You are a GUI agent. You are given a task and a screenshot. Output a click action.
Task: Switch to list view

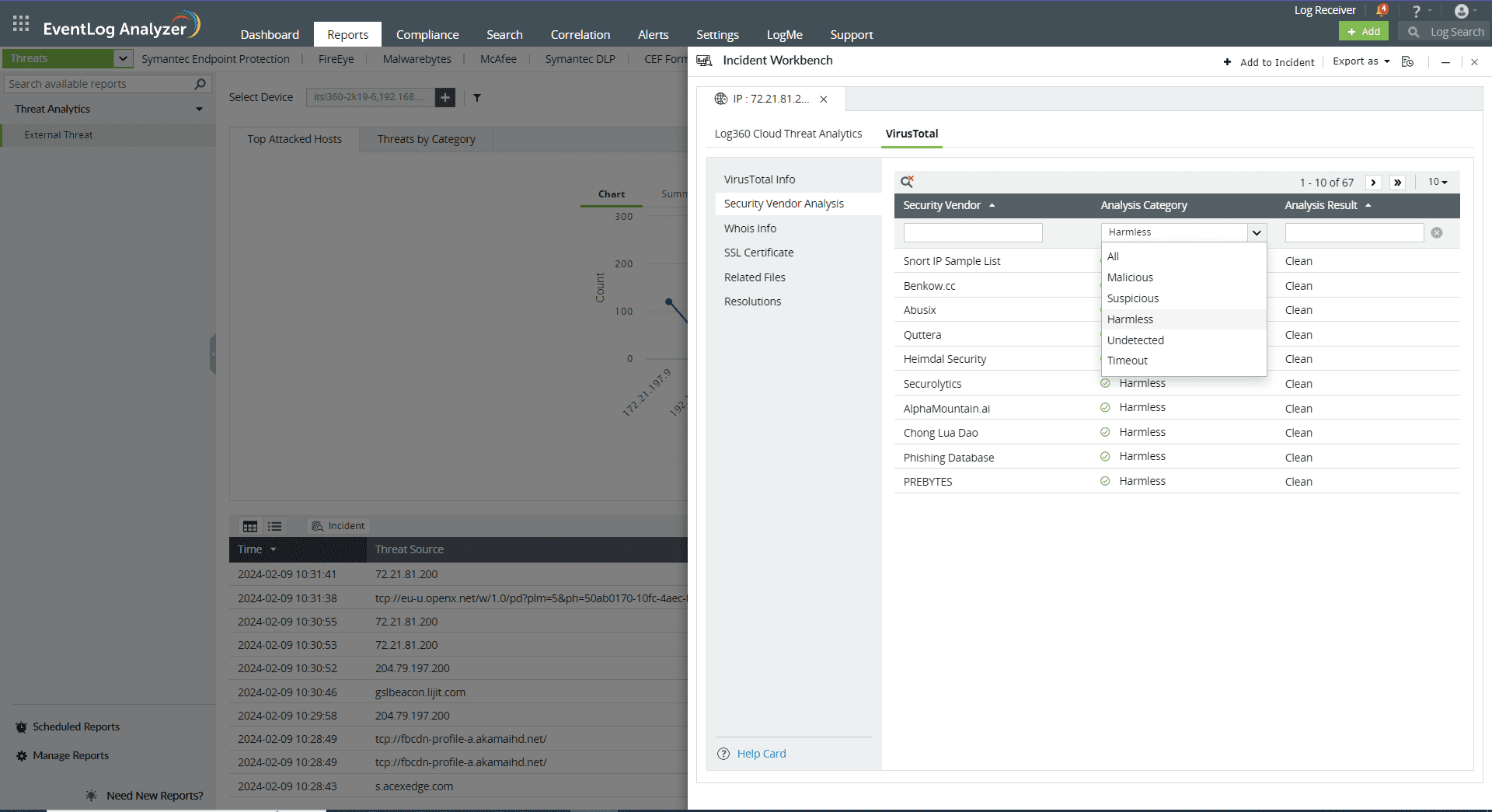(275, 526)
